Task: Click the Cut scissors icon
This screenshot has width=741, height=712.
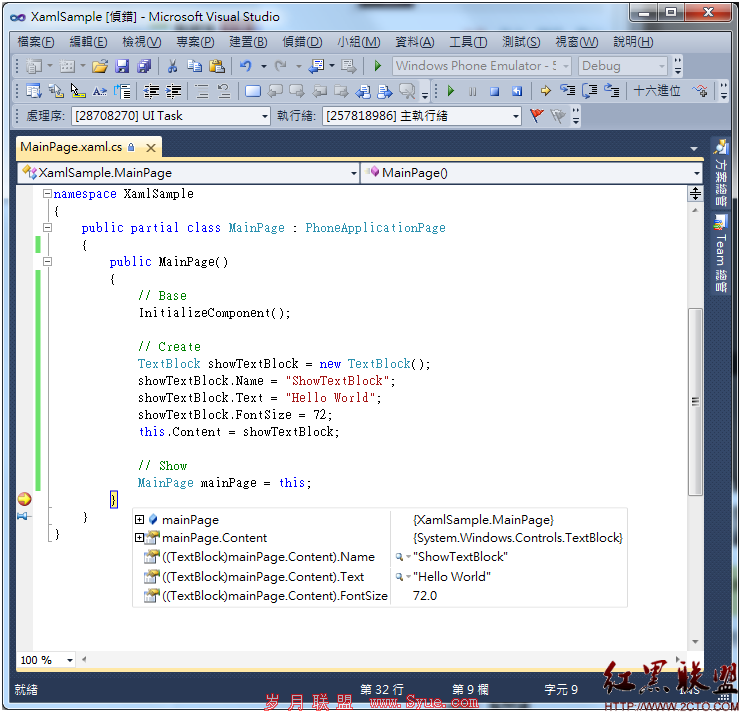Action: coord(172,66)
